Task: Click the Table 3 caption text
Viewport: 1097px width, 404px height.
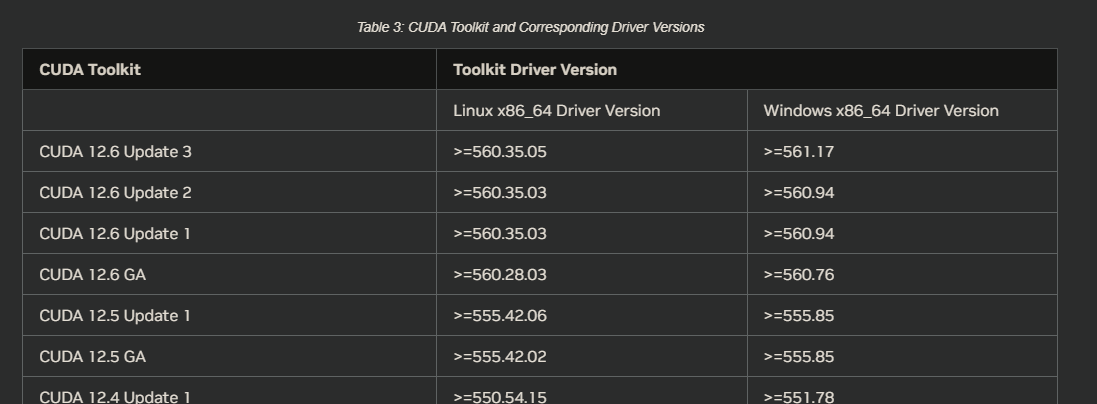Action: pyautogui.click(x=530, y=27)
